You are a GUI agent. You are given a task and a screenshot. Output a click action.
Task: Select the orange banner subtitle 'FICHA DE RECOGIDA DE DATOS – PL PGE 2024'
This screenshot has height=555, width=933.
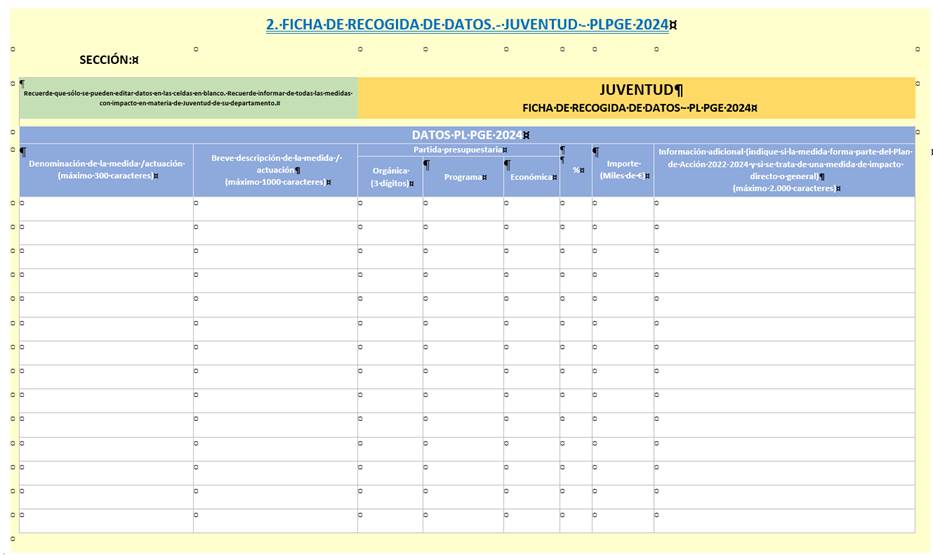point(637,108)
